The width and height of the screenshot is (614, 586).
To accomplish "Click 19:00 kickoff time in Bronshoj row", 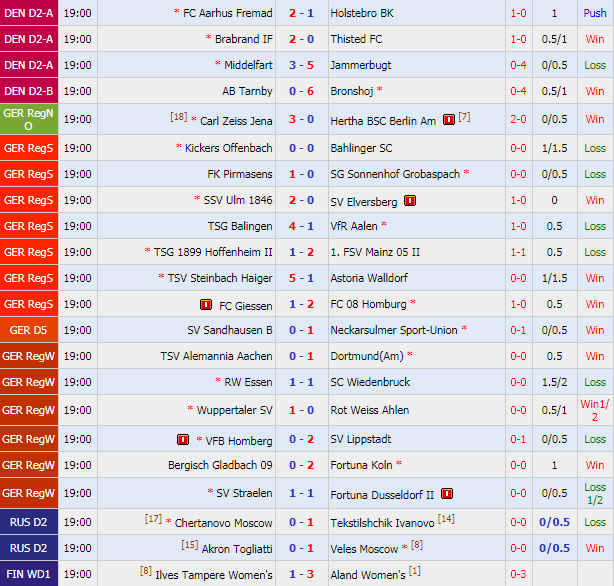I will [78, 91].
